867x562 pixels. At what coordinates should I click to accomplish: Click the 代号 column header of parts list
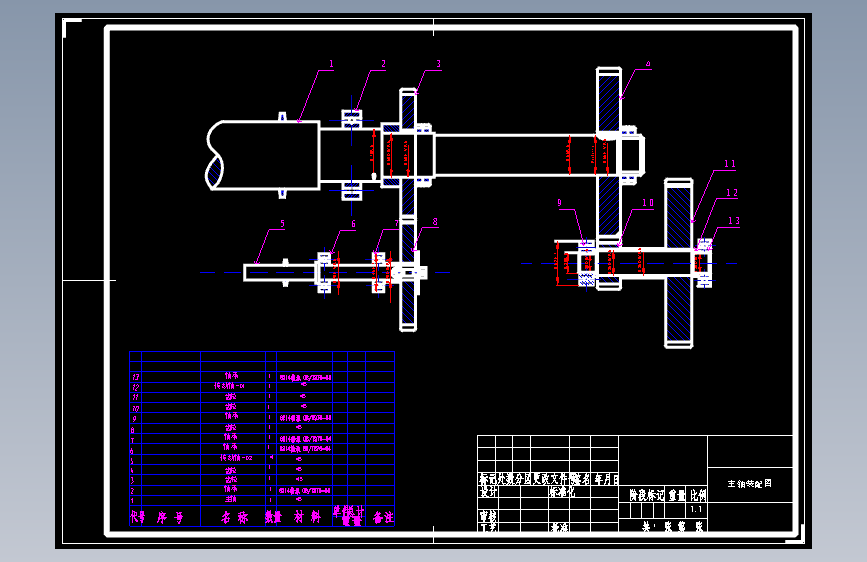tap(138, 517)
